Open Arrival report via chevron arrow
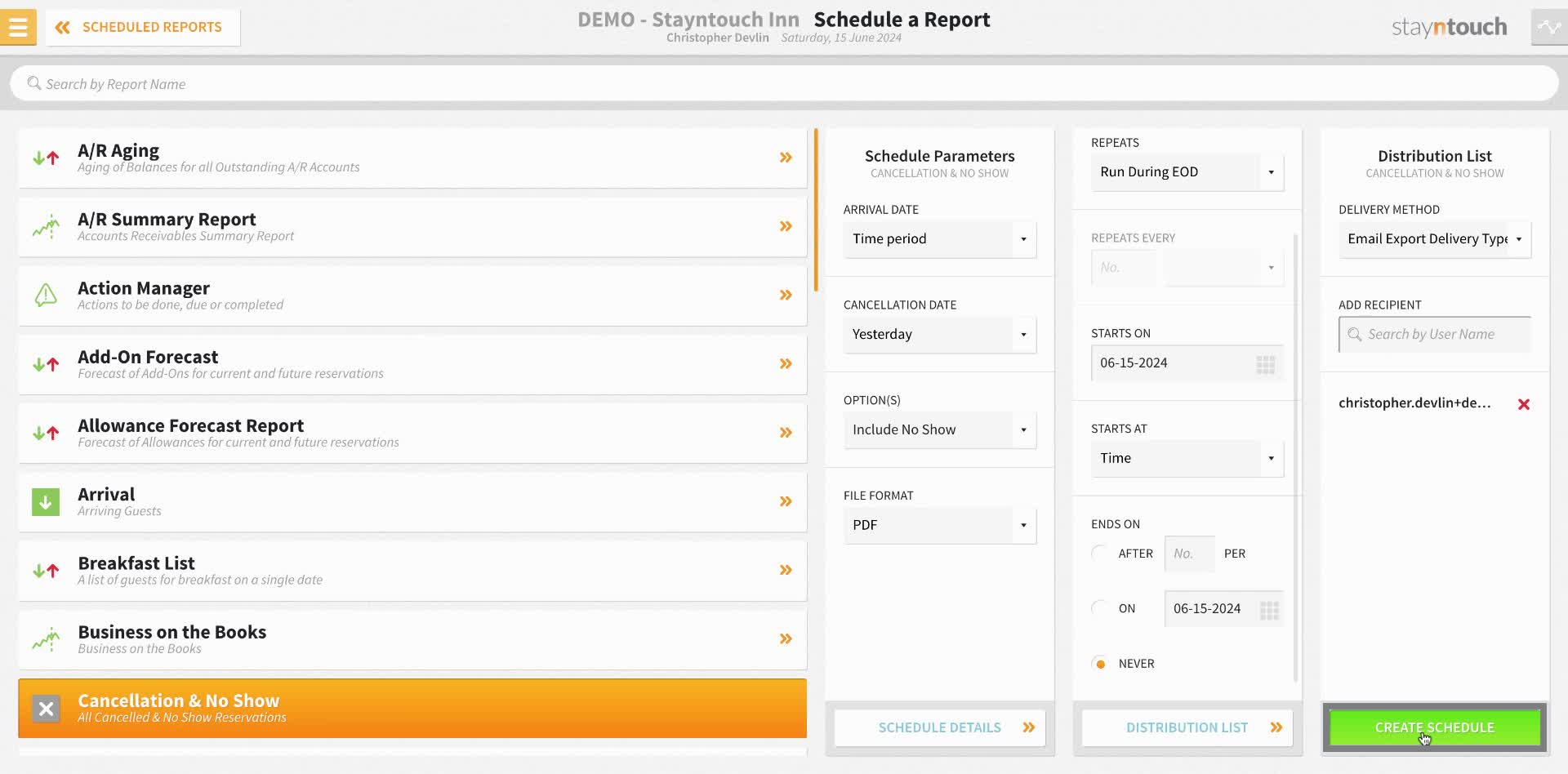 [786, 501]
